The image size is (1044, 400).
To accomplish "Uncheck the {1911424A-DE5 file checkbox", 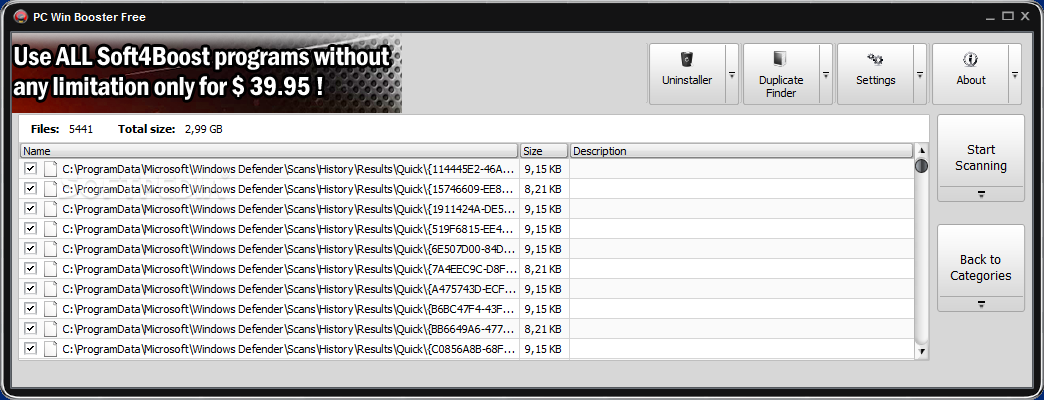I will click(30, 208).
